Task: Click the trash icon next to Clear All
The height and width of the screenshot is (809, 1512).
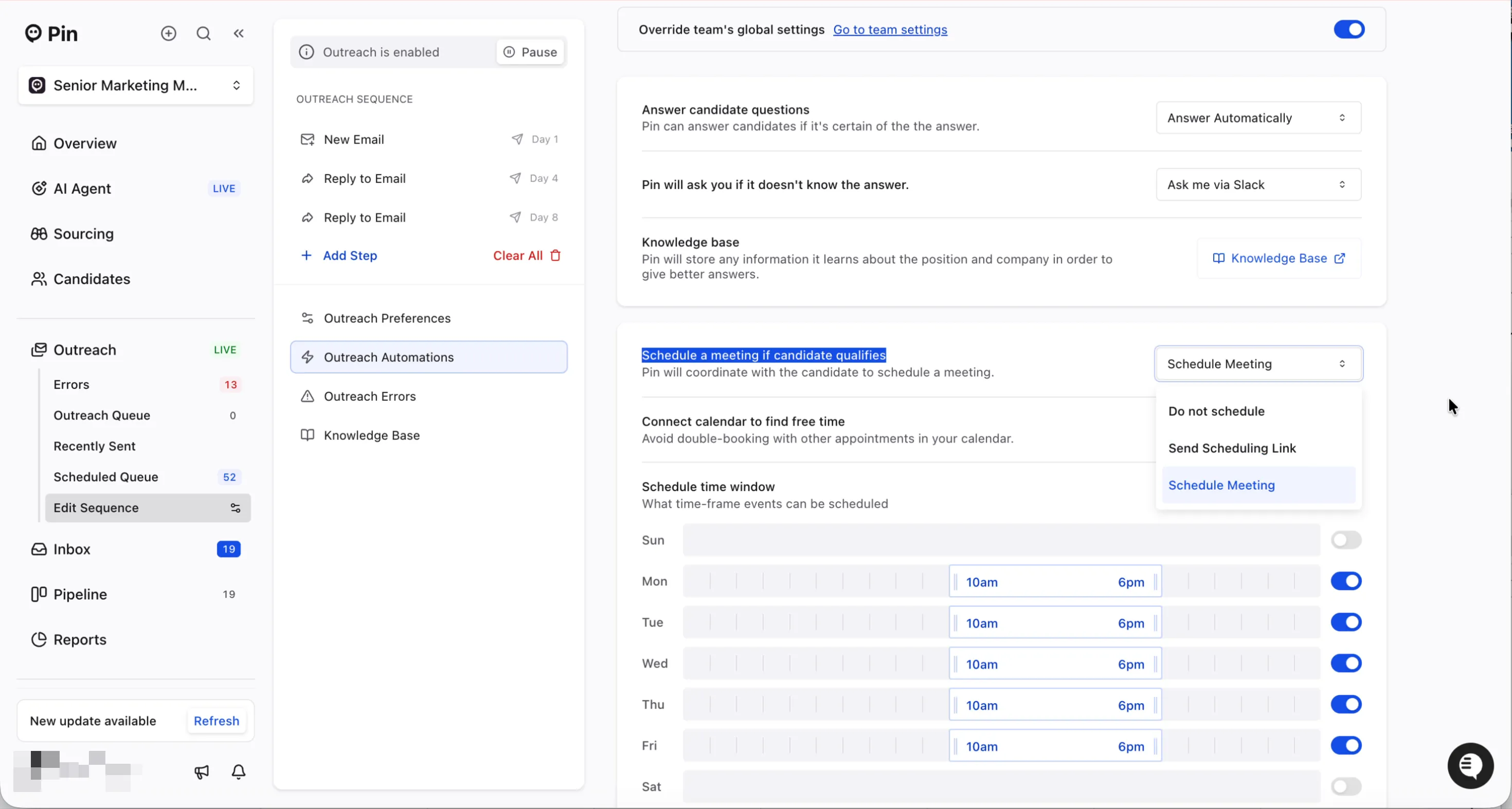Action: tap(555, 256)
